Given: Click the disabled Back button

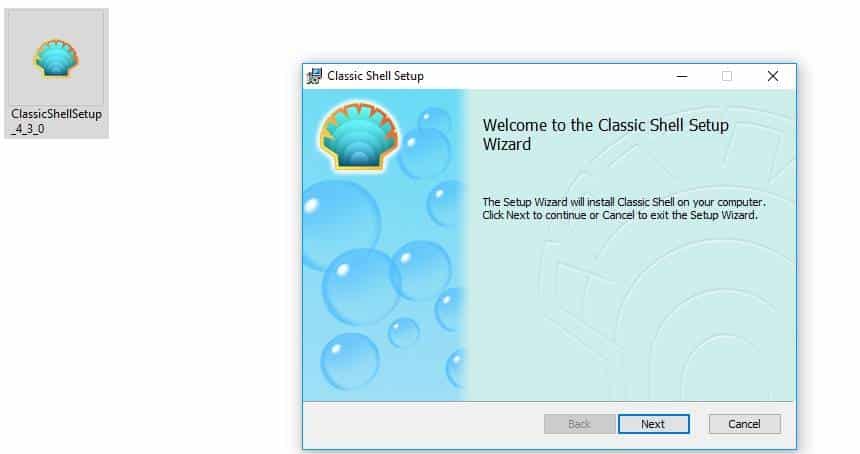Looking at the screenshot, I should (x=580, y=424).
